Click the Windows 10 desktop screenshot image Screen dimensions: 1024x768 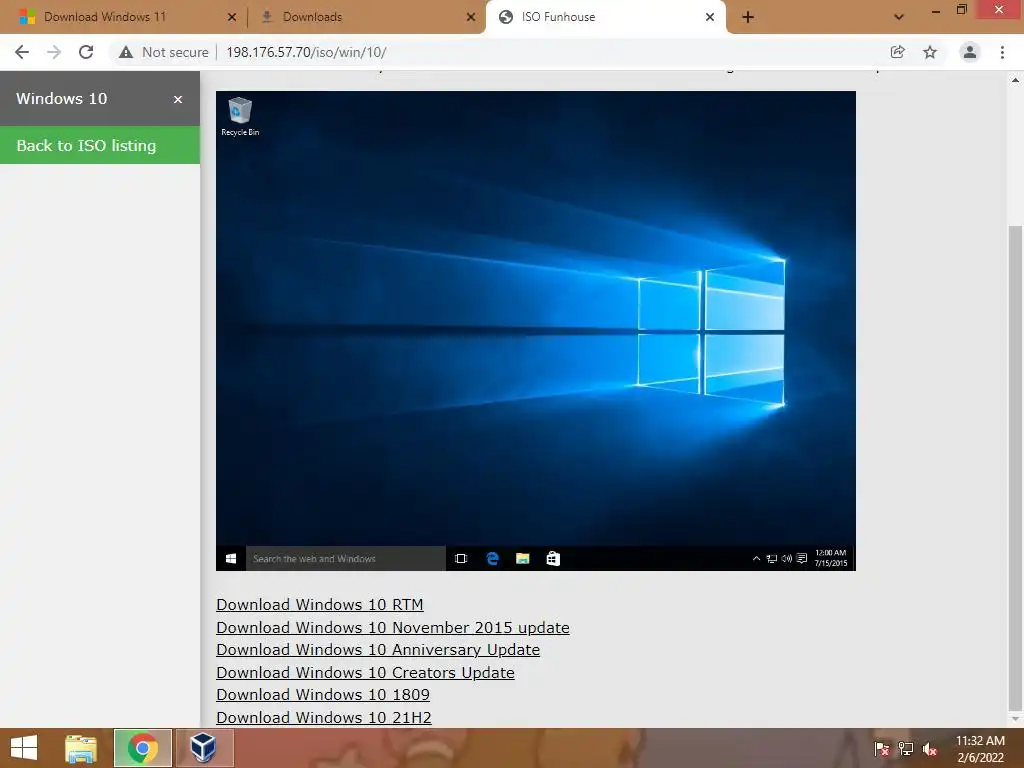pos(536,330)
